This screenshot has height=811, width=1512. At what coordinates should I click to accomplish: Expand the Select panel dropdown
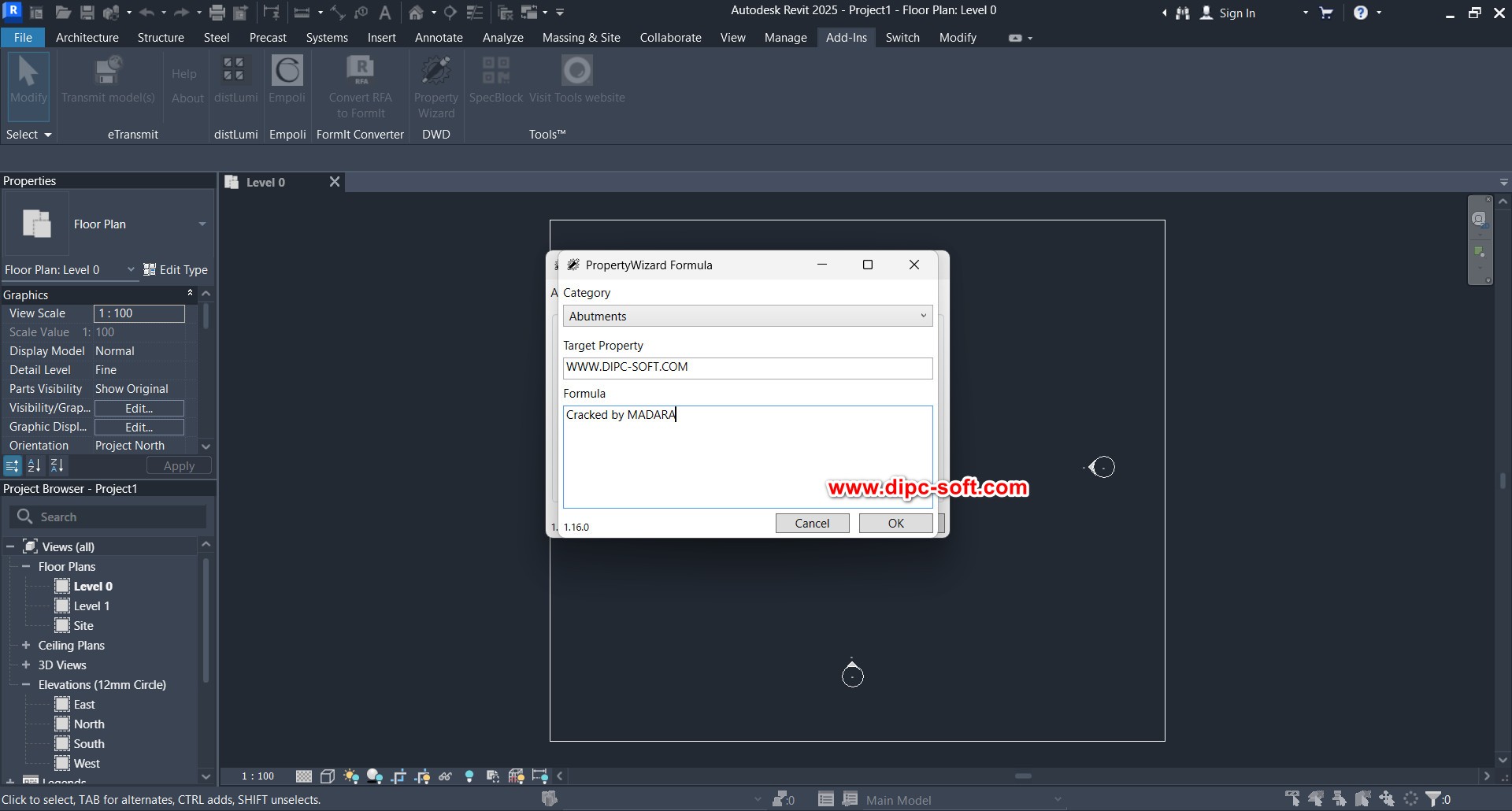point(29,135)
